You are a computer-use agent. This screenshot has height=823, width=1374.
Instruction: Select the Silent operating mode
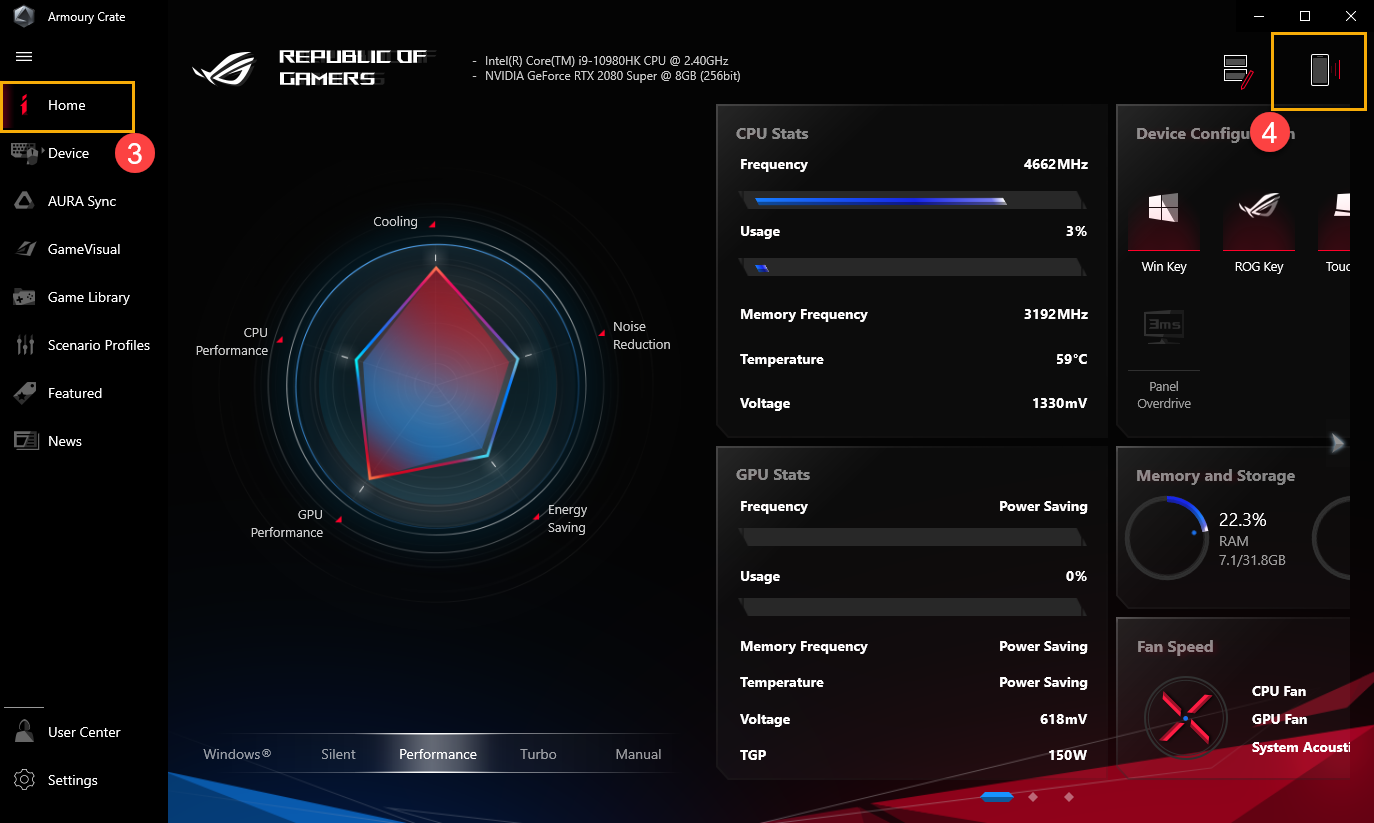point(338,754)
